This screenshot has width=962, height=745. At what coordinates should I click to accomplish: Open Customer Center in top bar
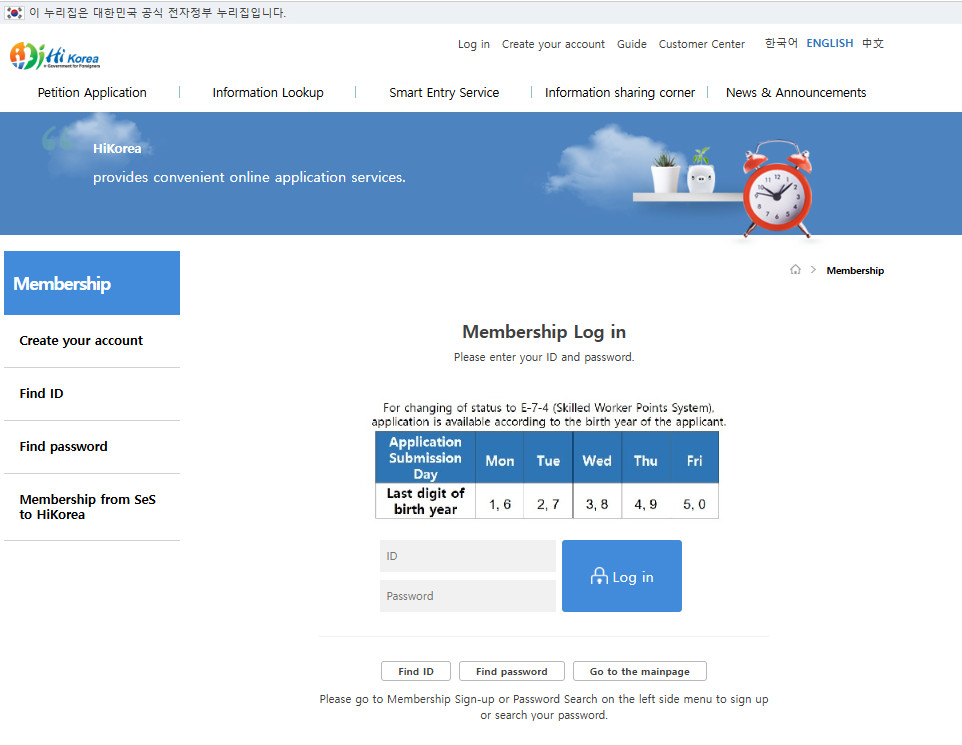[x=701, y=44]
